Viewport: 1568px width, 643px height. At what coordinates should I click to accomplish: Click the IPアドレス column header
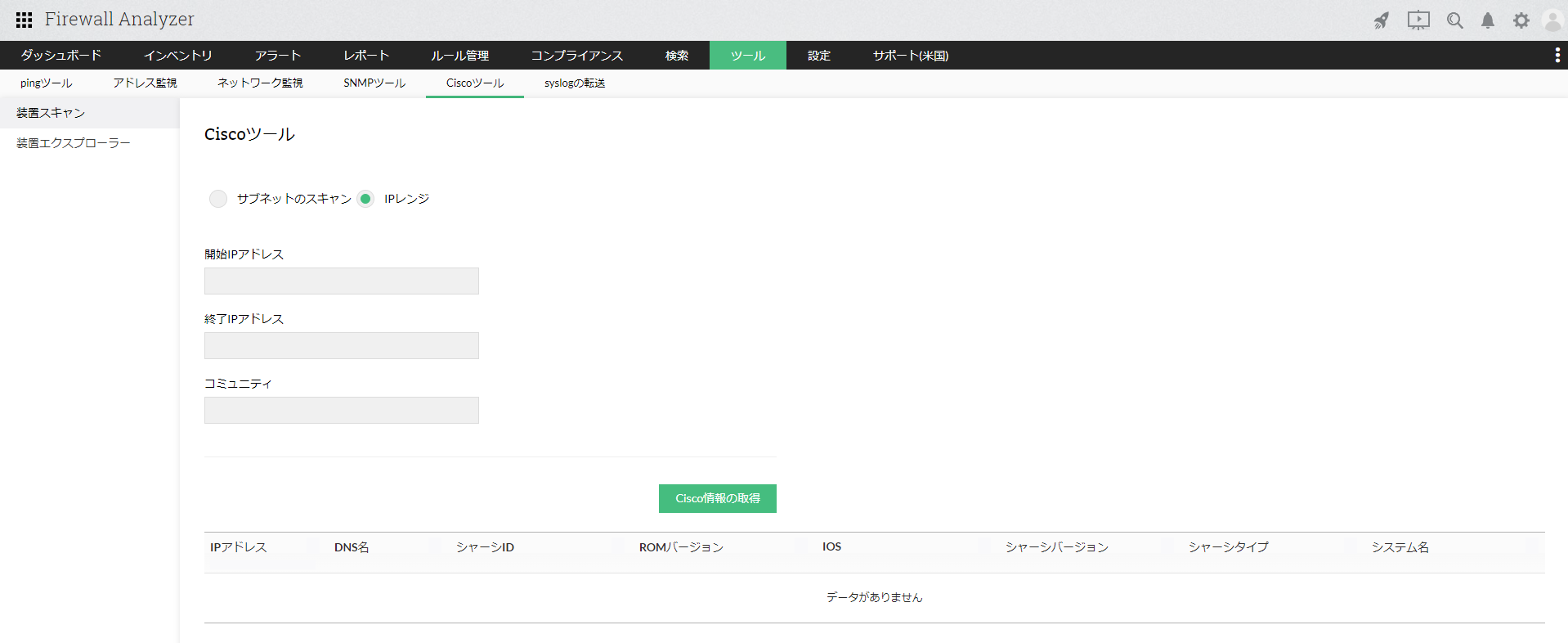pyautogui.click(x=239, y=547)
